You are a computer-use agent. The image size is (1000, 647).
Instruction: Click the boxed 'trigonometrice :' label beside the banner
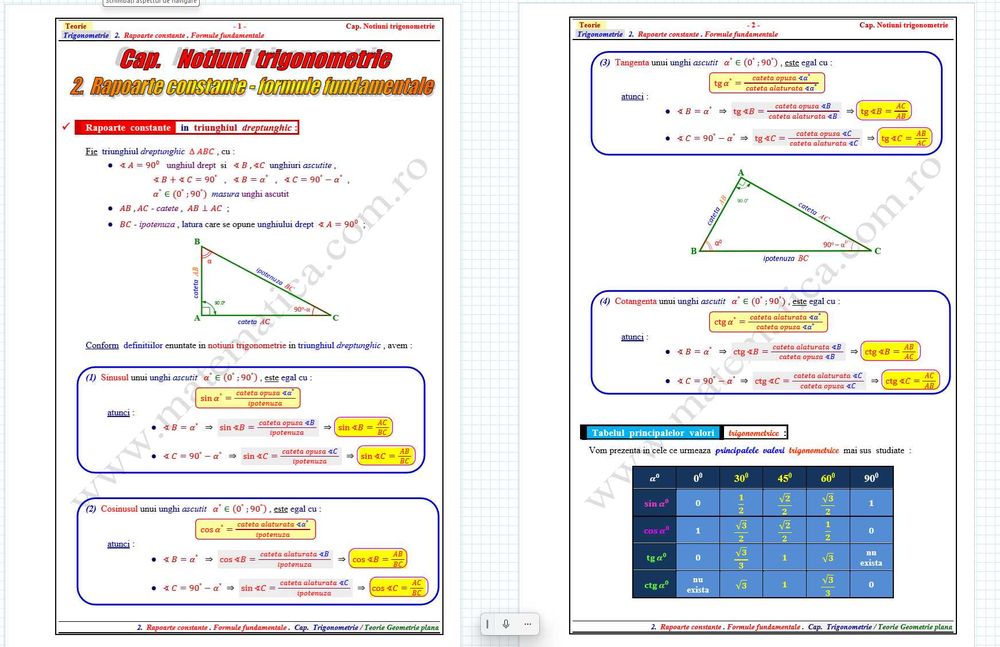point(756,433)
